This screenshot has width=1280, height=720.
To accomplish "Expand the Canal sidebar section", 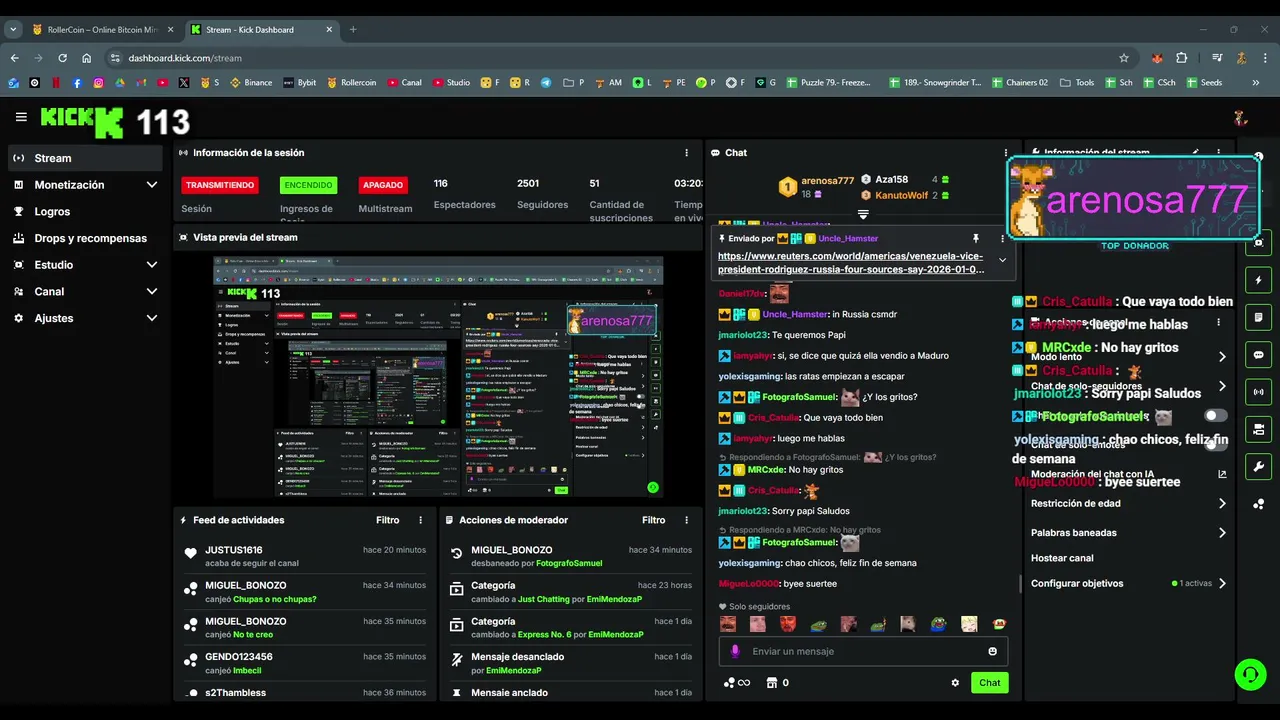I will (x=85, y=292).
